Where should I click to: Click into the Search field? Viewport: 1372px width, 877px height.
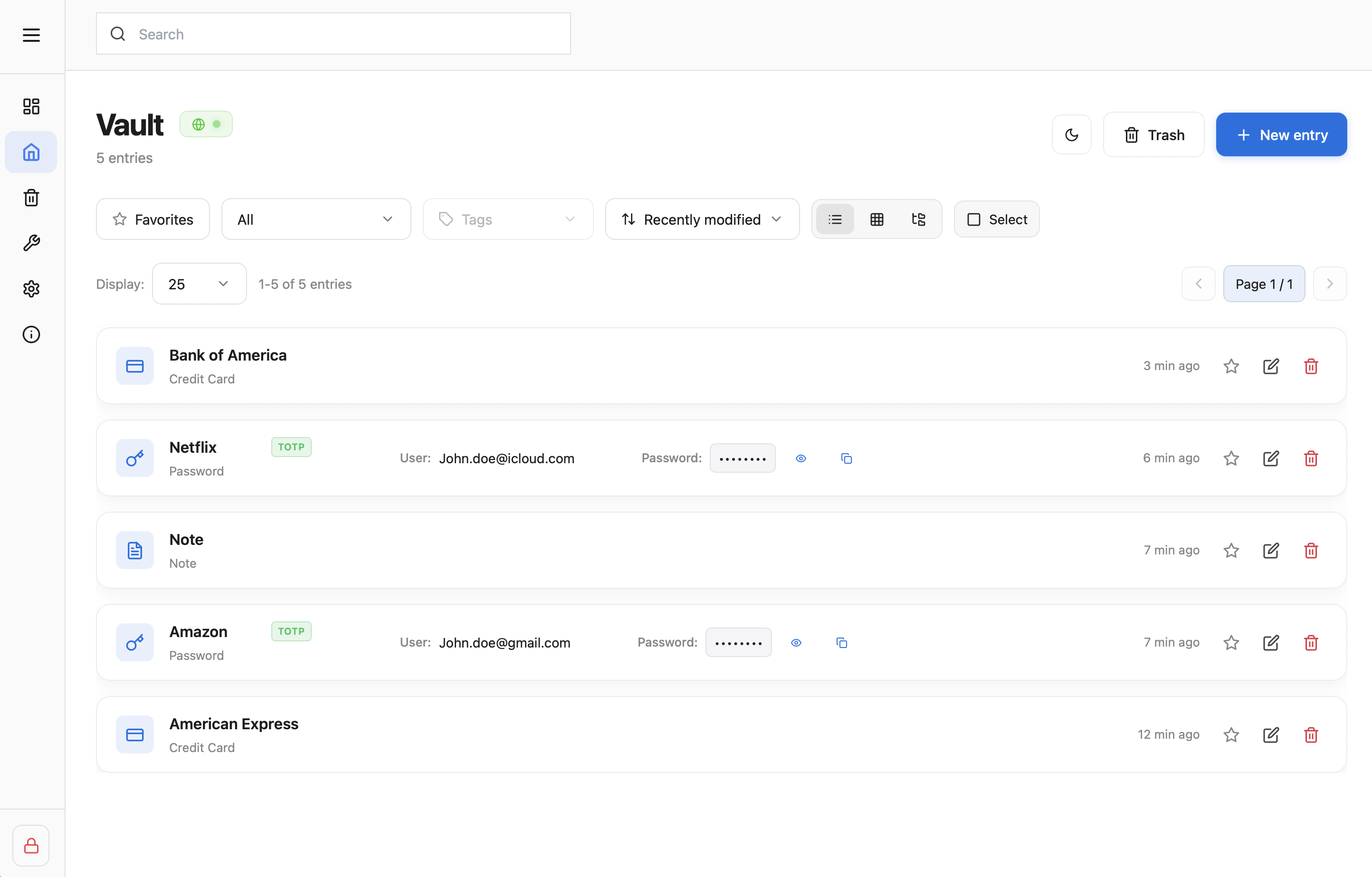click(x=333, y=34)
